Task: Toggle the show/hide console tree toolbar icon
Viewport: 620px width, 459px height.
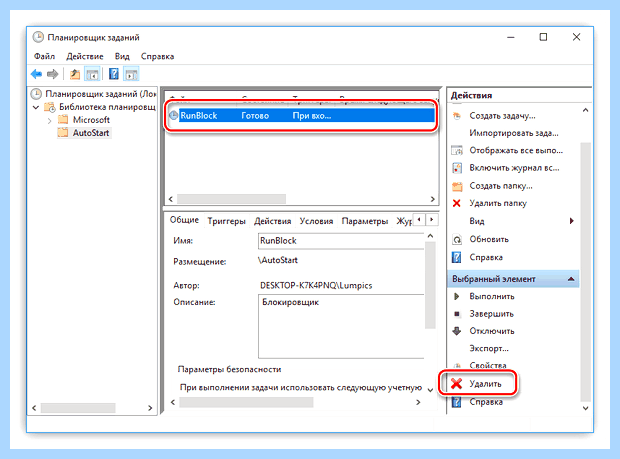Action: point(92,74)
